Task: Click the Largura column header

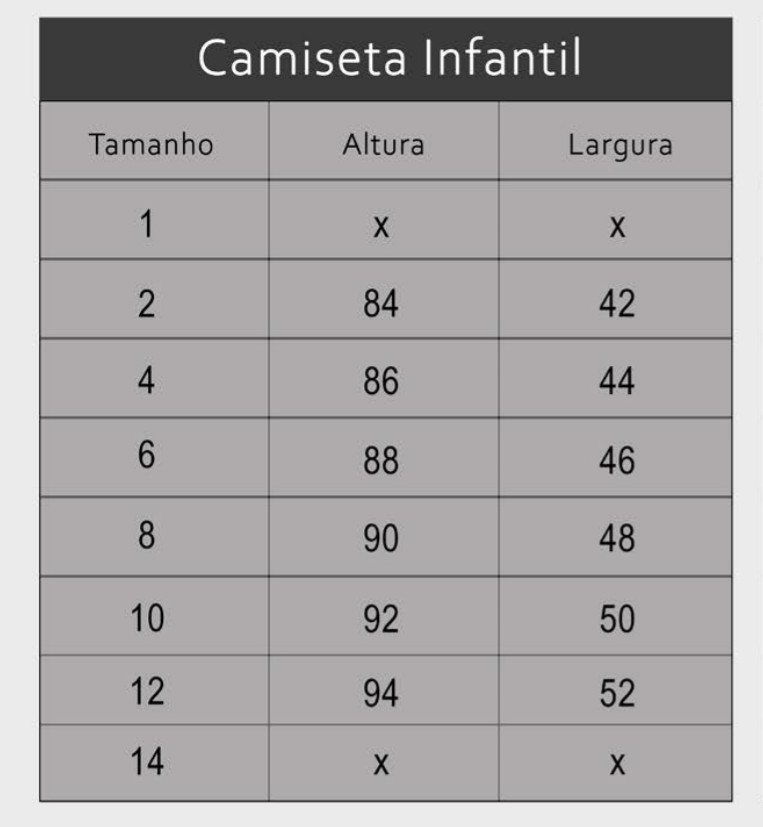Action: tap(620, 144)
